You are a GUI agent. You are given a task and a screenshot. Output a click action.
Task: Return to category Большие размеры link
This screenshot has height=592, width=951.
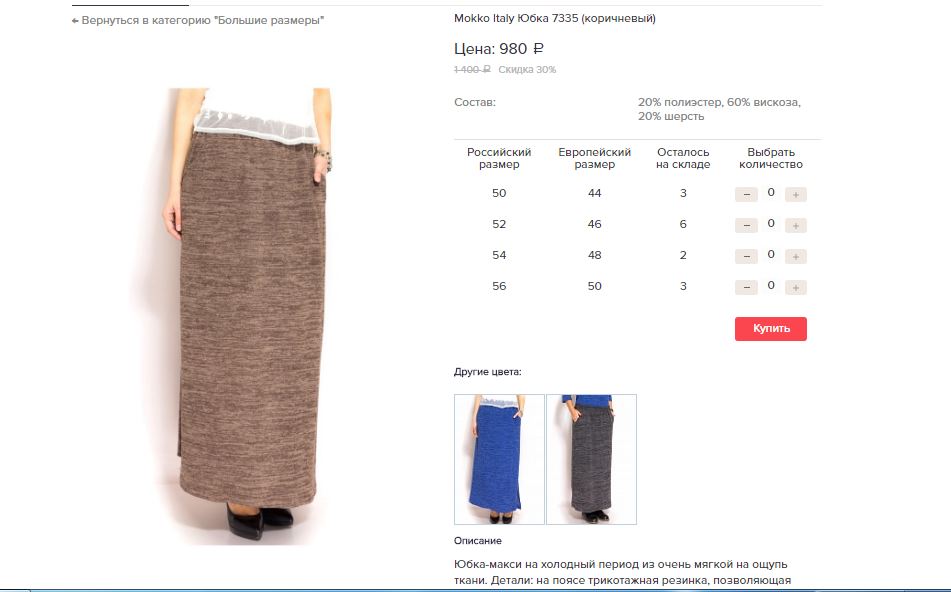(198, 20)
